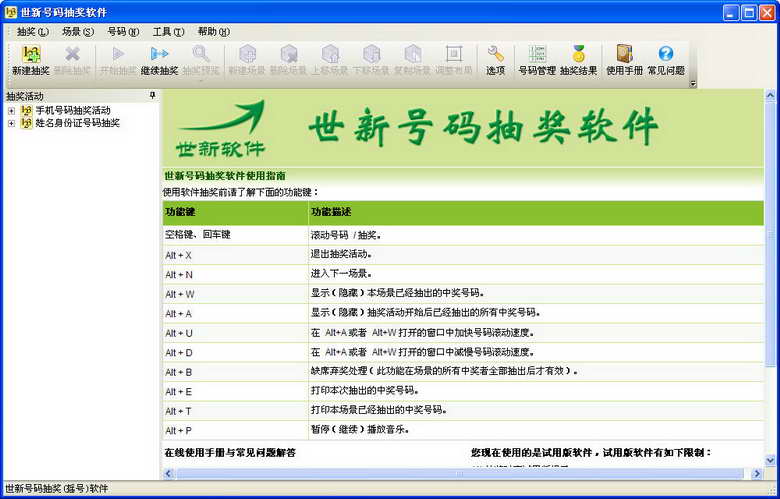Click the 打印本次抽出的中奖号码 description
Screen dimensions: 780x499
(536, 391)
